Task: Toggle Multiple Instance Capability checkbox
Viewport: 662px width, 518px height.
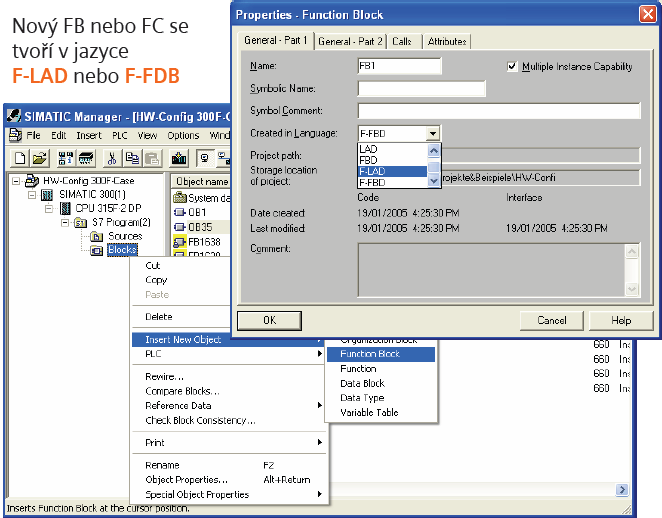Action: click(512, 66)
